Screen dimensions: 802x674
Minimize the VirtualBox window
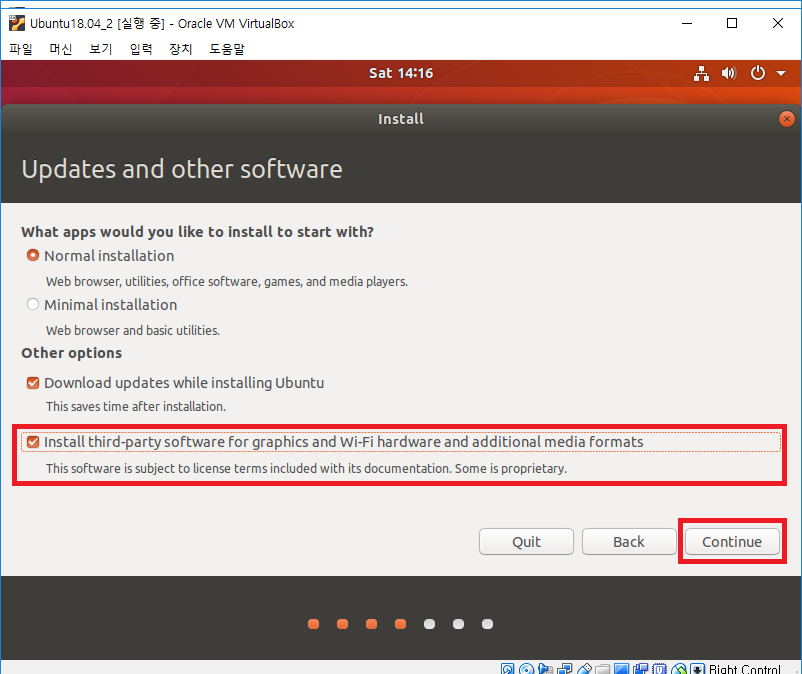coord(687,24)
